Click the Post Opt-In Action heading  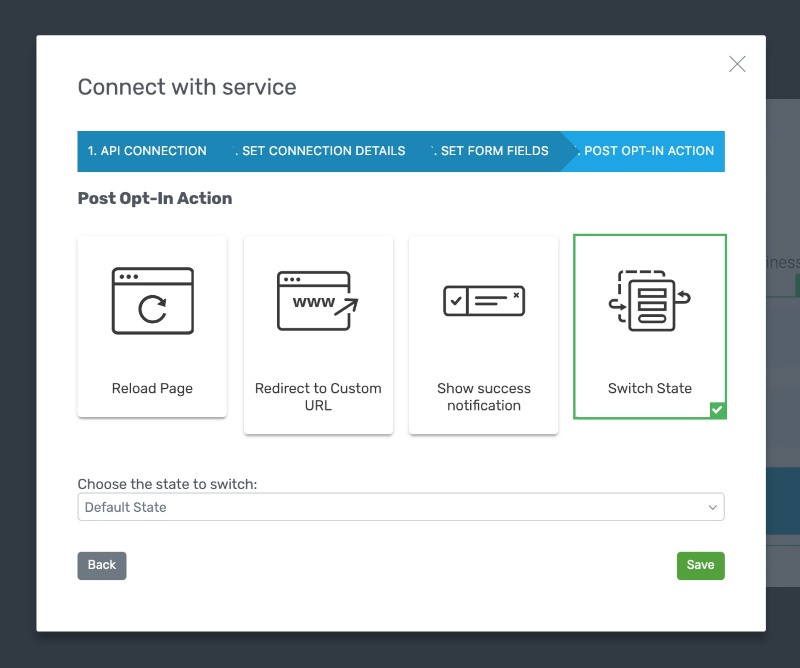155,198
